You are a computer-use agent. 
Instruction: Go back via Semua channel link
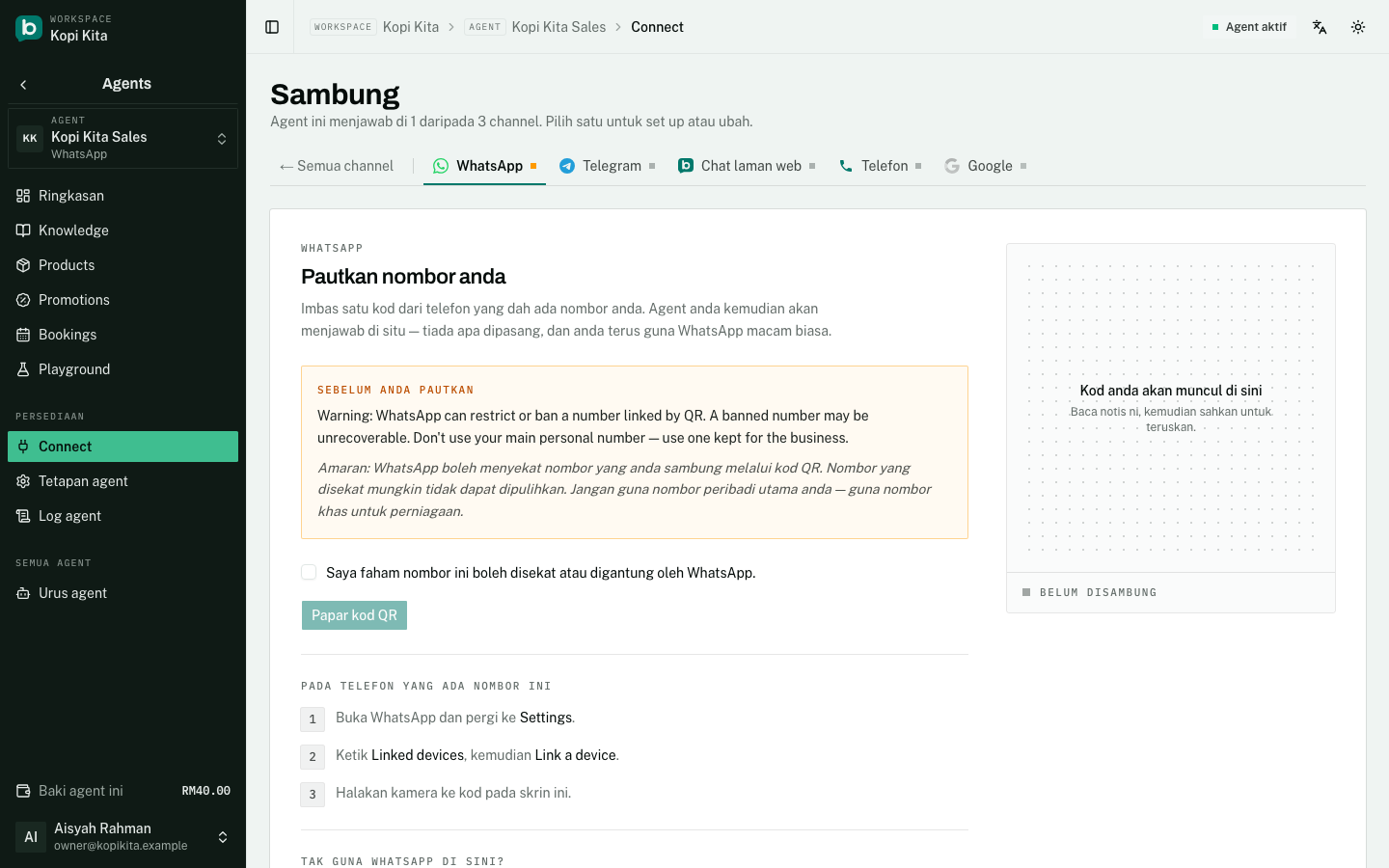point(337,166)
